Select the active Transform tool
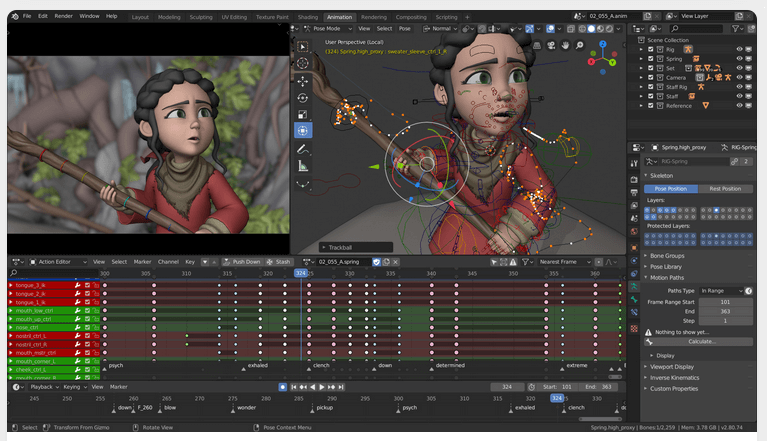The height and width of the screenshot is (441, 767). pos(303,131)
